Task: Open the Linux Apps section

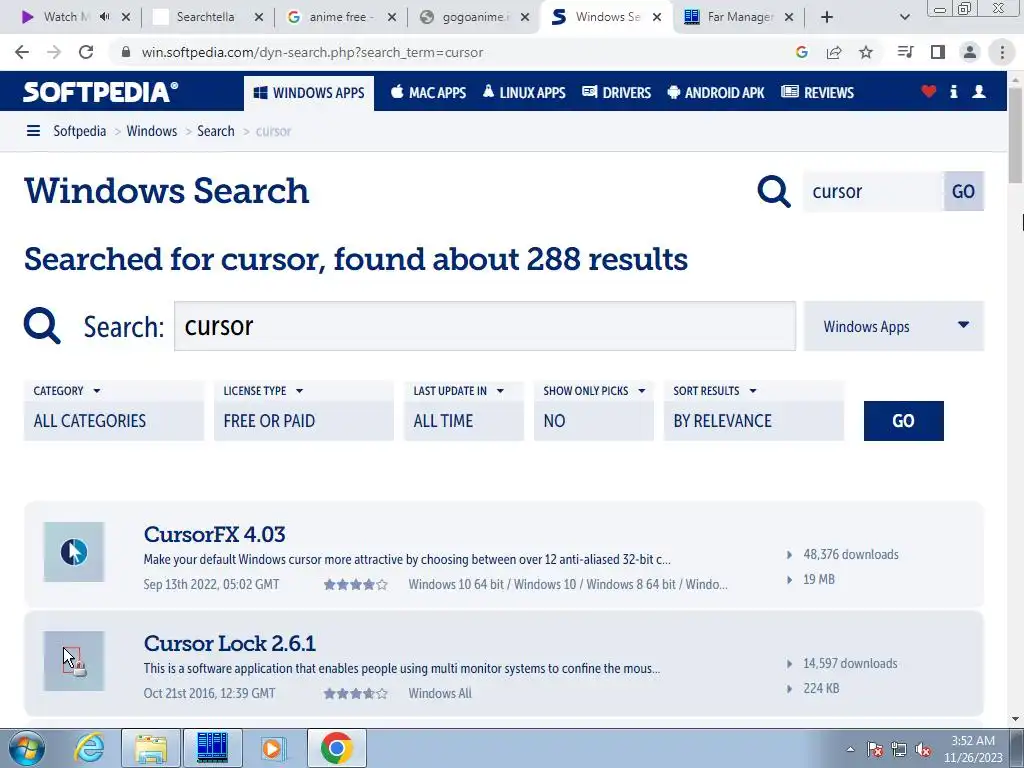Action: point(524,93)
